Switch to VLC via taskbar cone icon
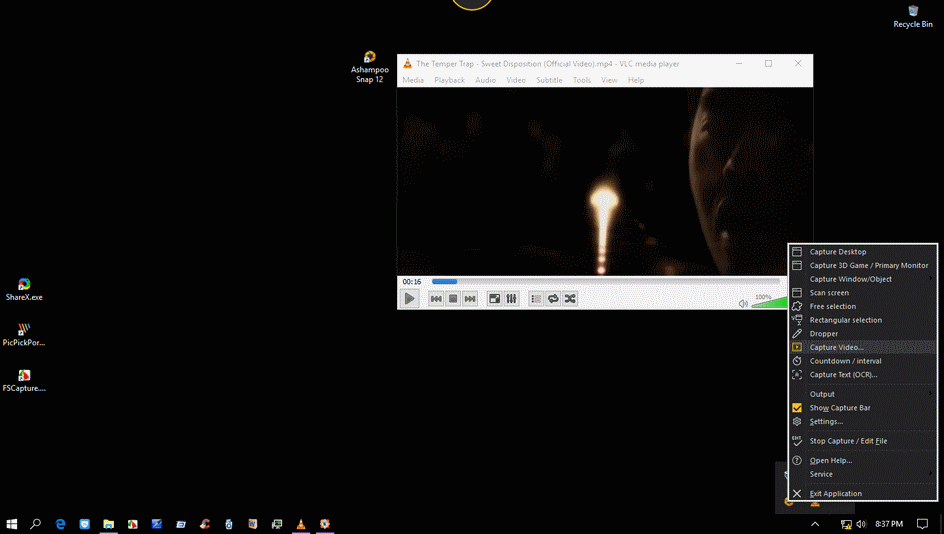Screen dimensions: 944x534 301,524
